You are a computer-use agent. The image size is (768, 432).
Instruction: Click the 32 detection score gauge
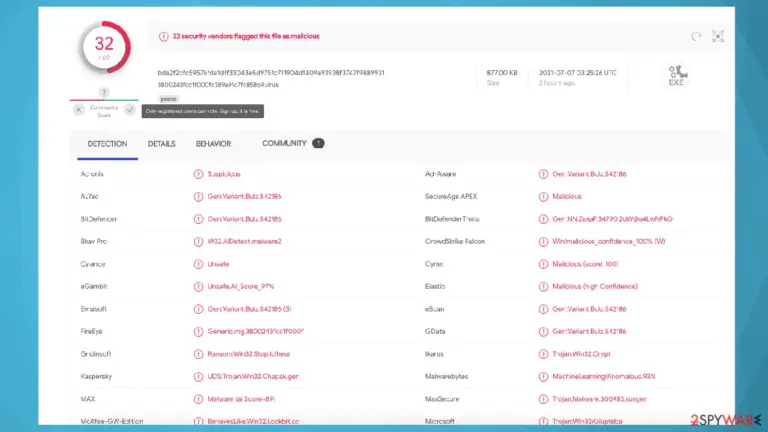[104, 48]
